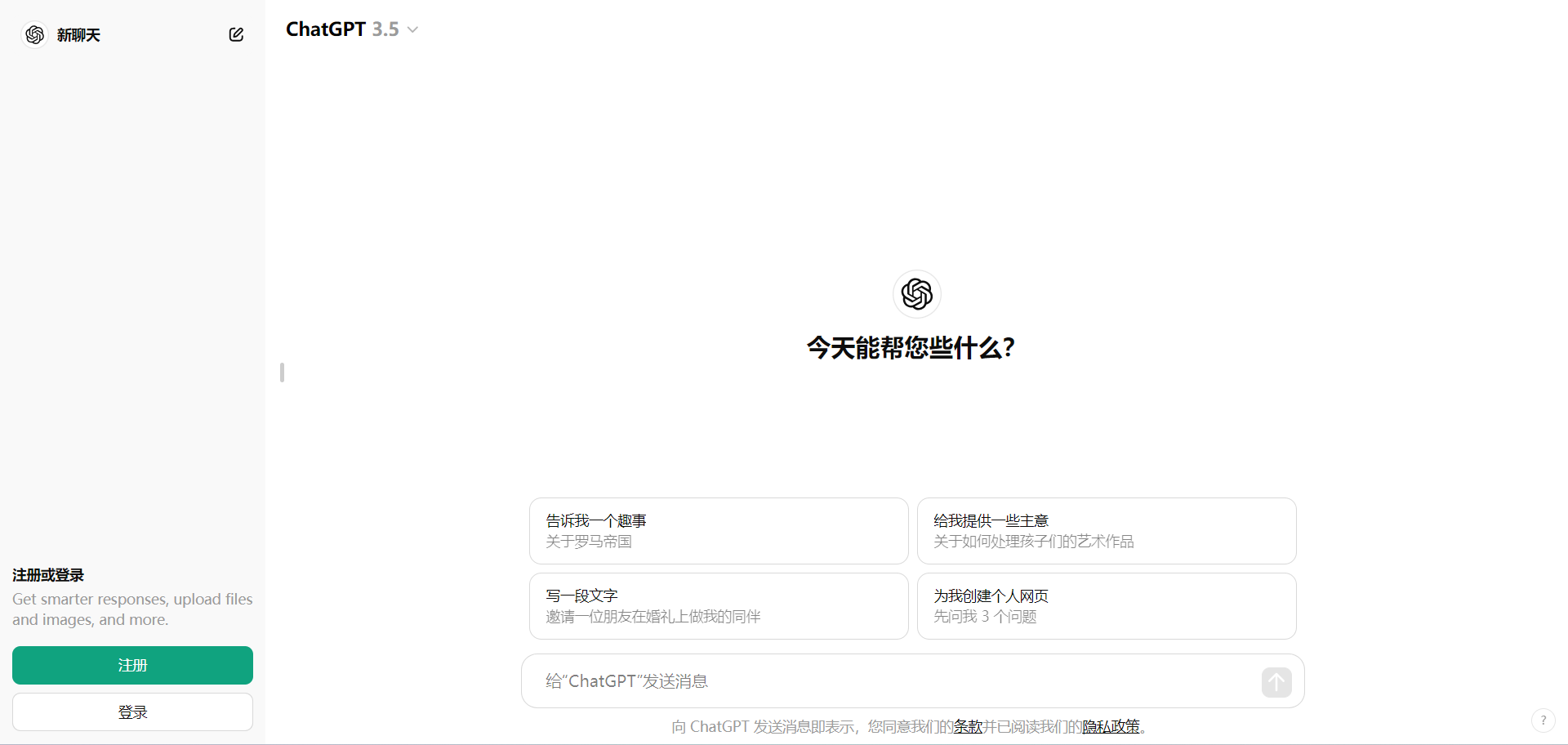This screenshot has width=1568, height=745.
Task: Collapse the sidebar using the handle
Action: (x=282, y=372)
